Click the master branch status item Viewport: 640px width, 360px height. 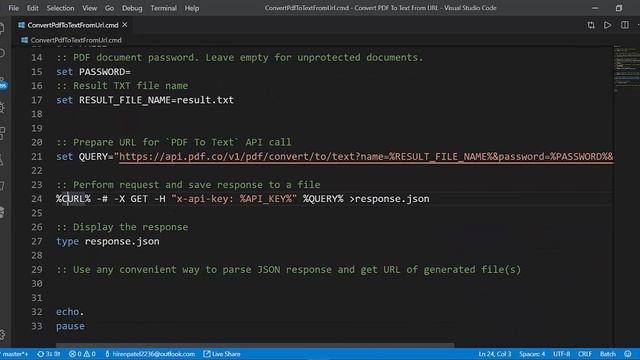[x=15, y=354]
